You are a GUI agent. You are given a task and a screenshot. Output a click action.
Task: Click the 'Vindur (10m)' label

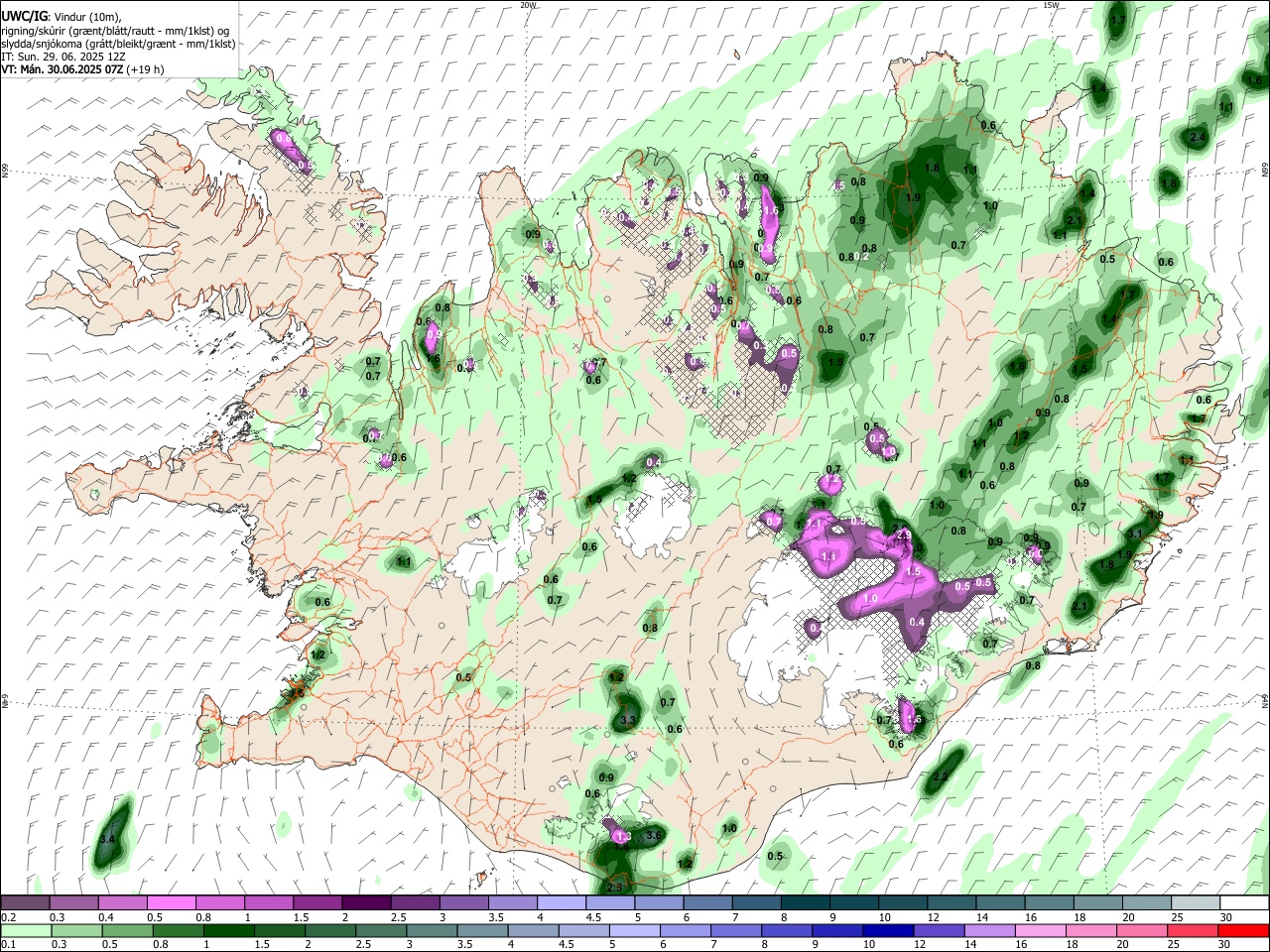click(87, 17)
